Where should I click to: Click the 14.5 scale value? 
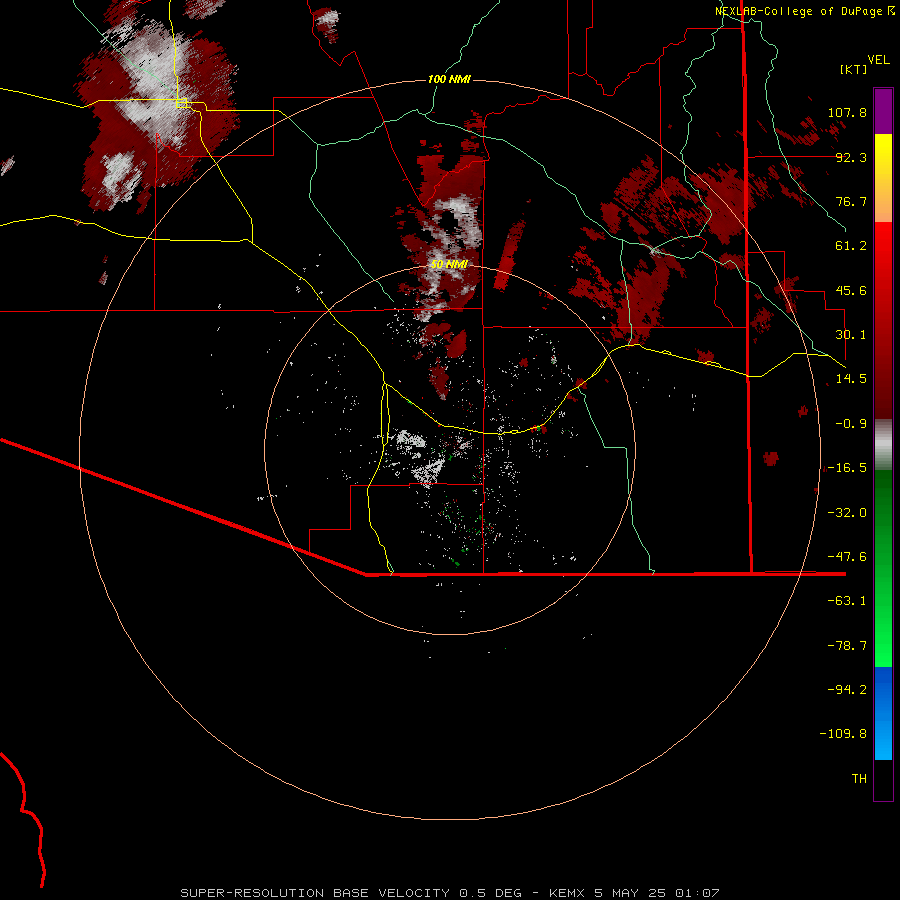click(x=851, y=379)
